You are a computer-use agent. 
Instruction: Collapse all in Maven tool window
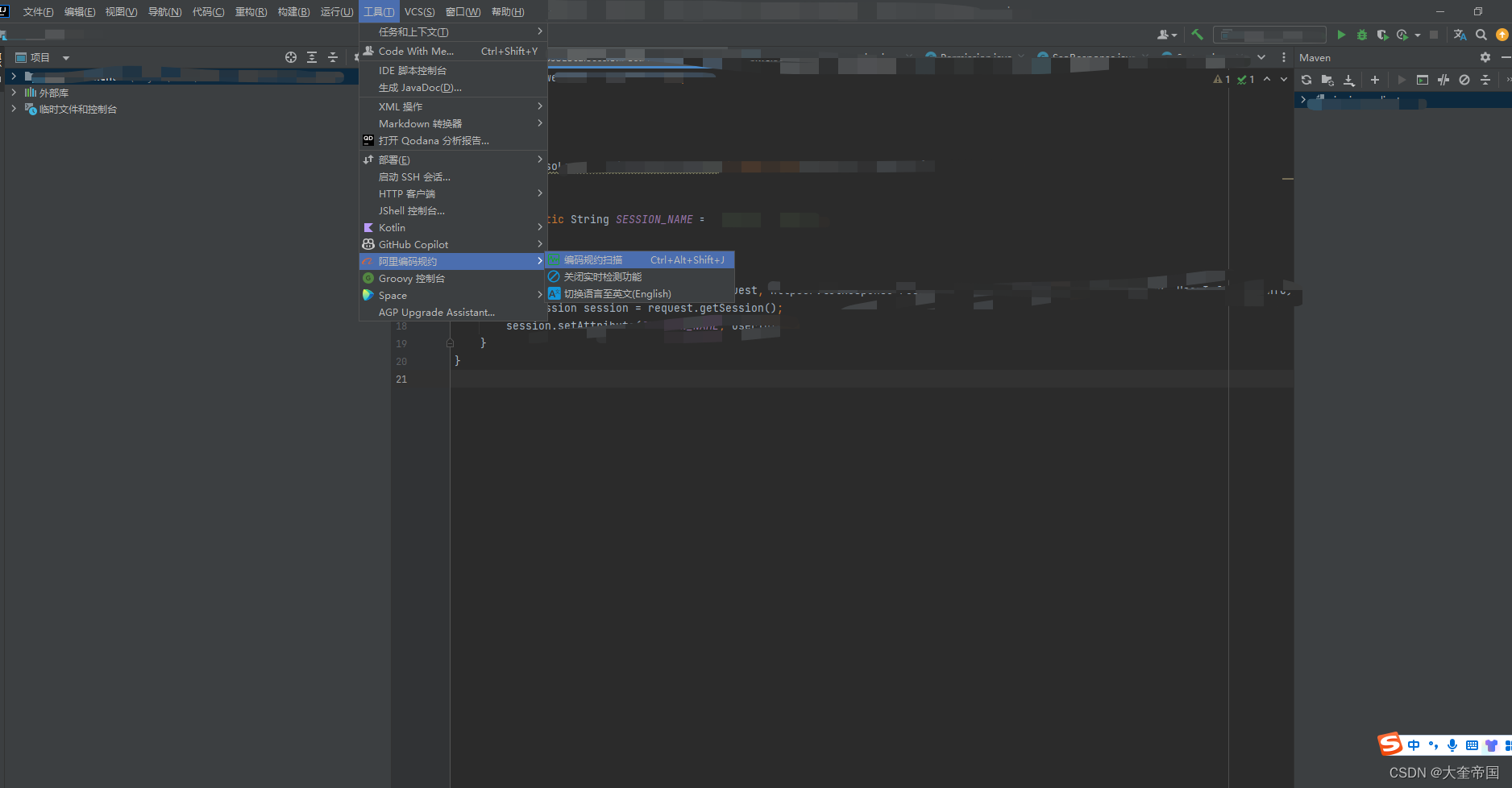click(x=1485, y=80)
